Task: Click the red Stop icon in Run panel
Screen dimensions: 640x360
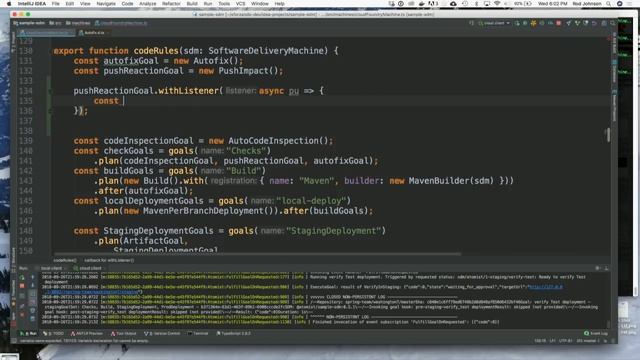Action: [22, 286]
